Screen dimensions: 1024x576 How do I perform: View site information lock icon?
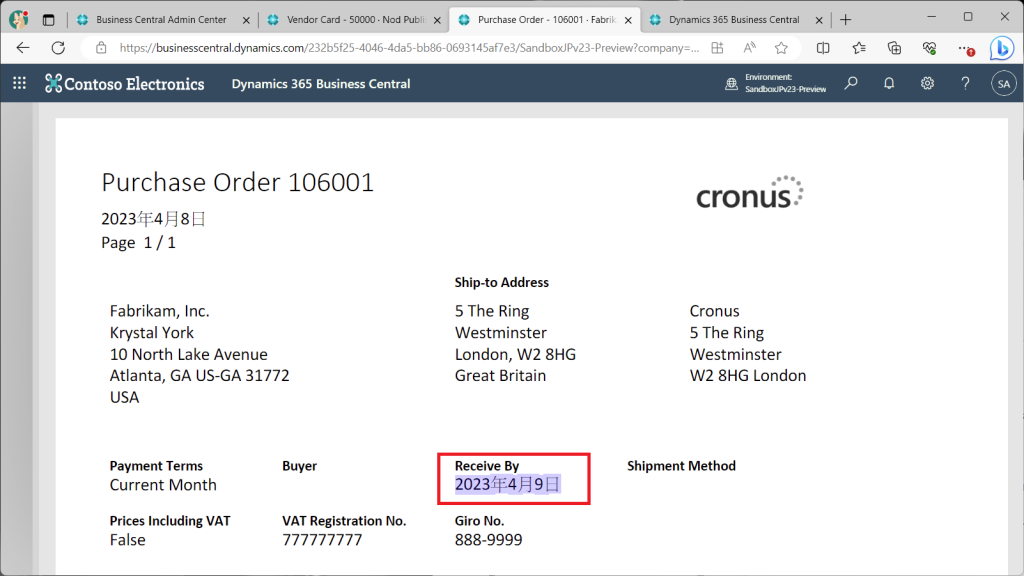(101, 48)
